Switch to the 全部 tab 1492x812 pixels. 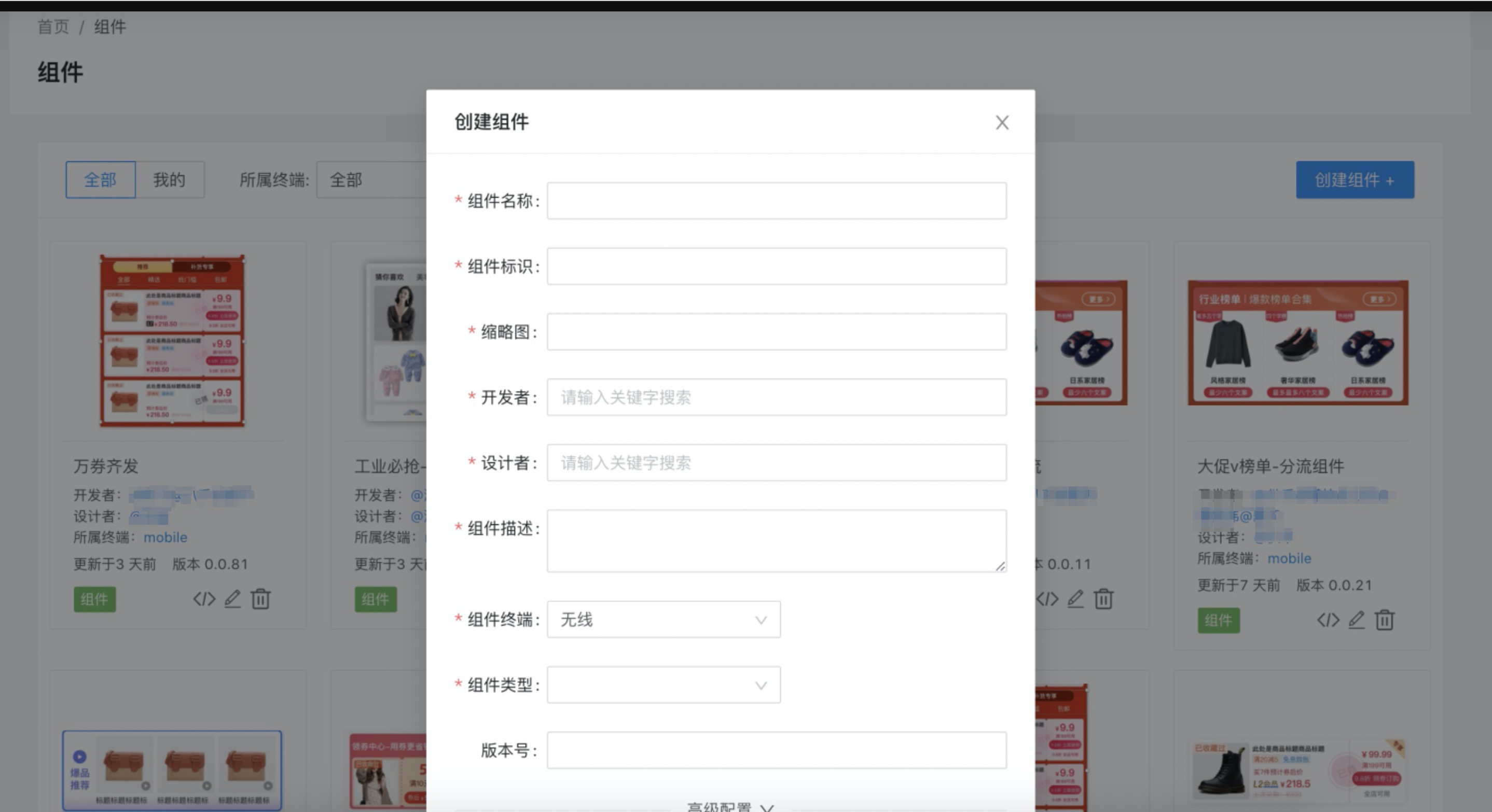100,180
